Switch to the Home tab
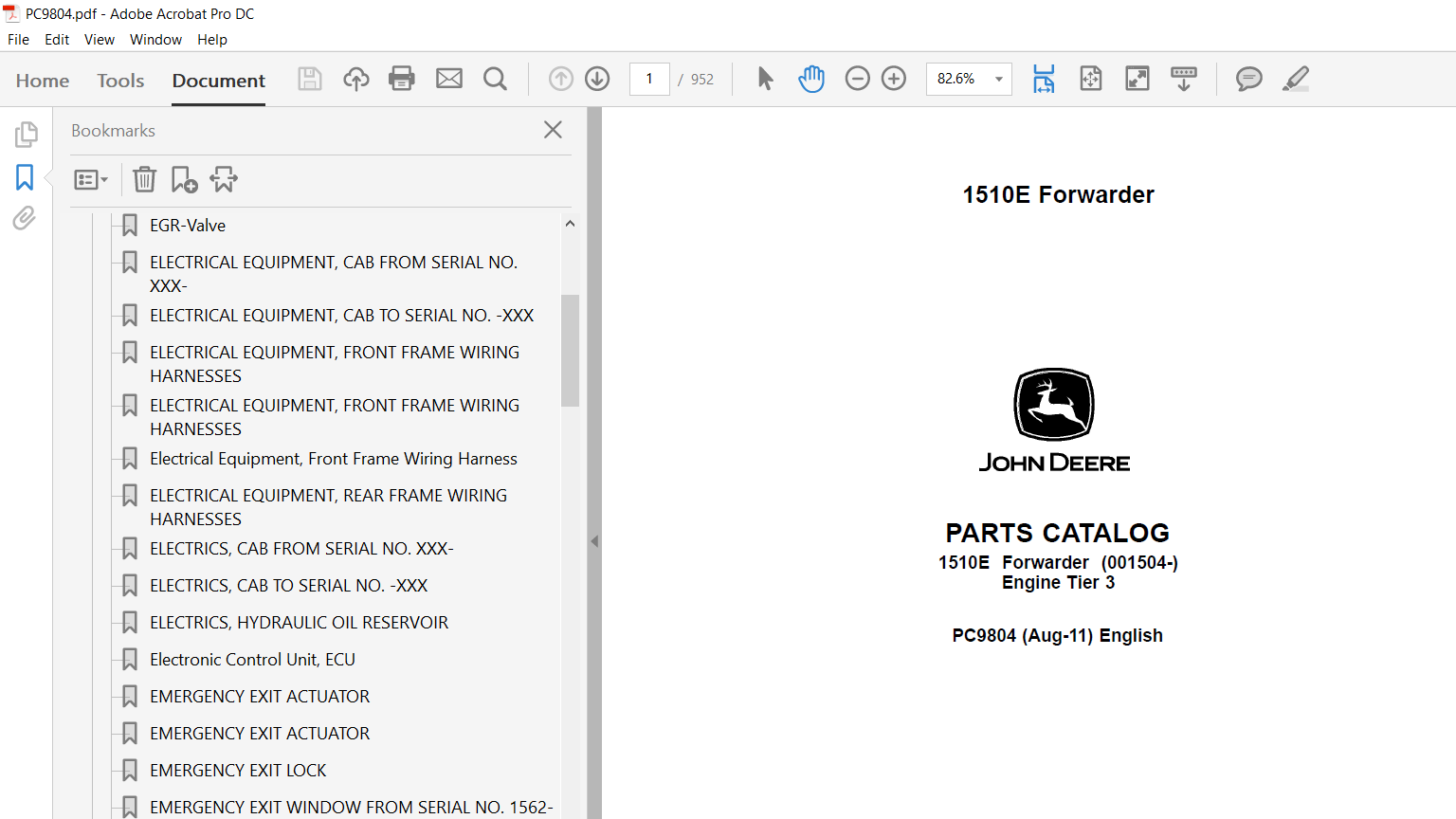Viewport: 1456px width, 819px height. coord(43,81)
